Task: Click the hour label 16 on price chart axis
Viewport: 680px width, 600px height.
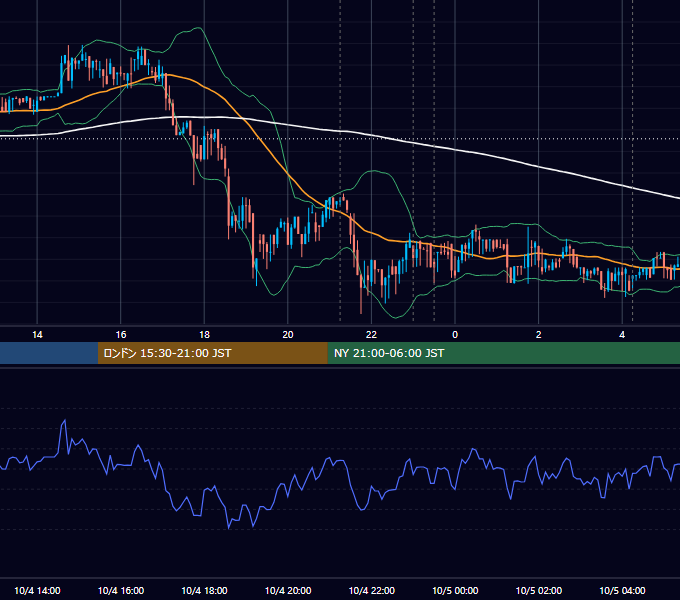Action: (x=121, y=335)
